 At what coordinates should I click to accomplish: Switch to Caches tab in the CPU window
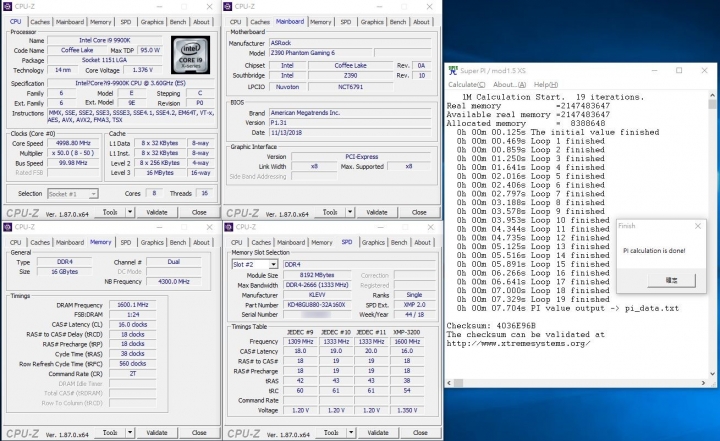(x=40, y=22)
